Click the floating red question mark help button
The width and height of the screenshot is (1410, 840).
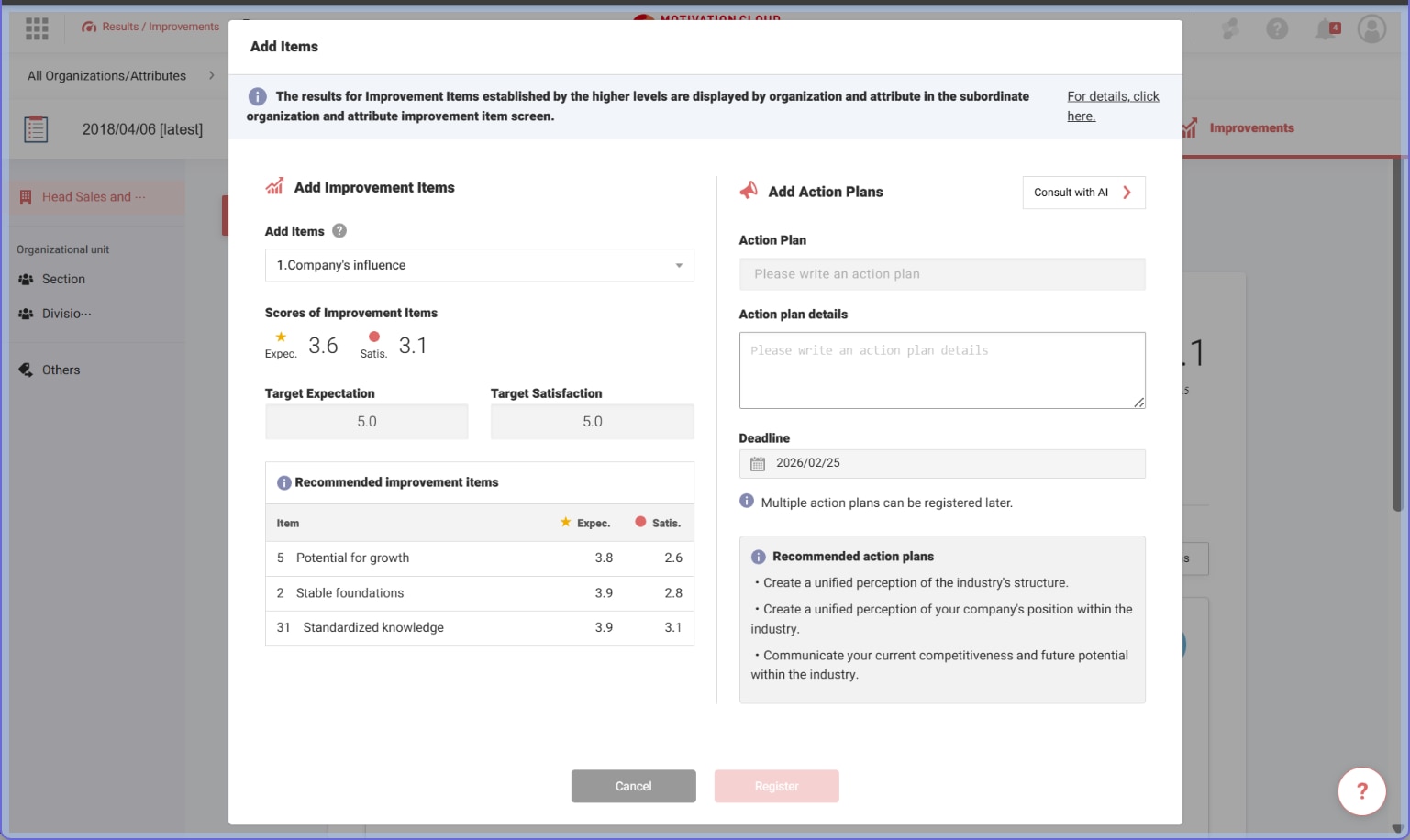(x=1361, y=790)
